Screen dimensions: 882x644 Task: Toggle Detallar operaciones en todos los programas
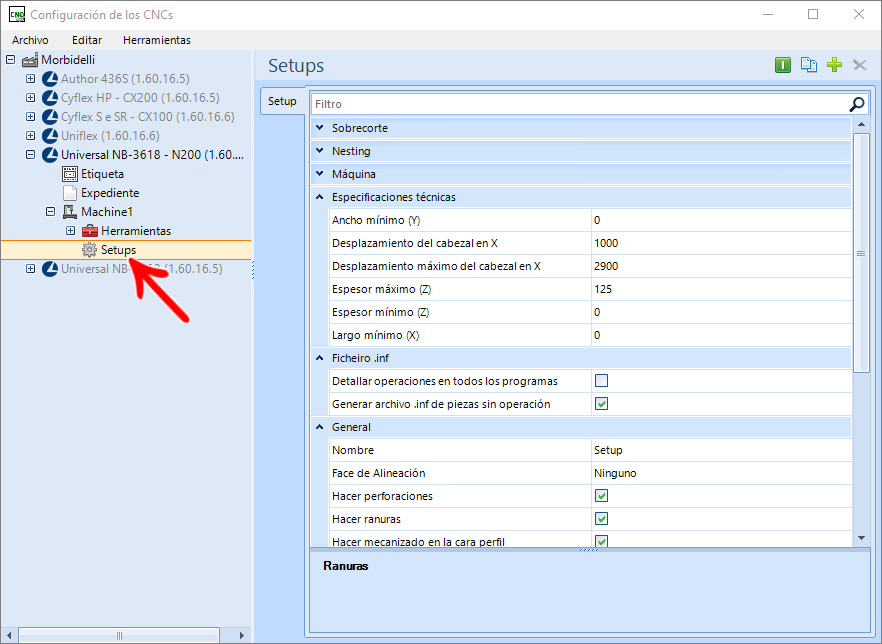(601, 381)
